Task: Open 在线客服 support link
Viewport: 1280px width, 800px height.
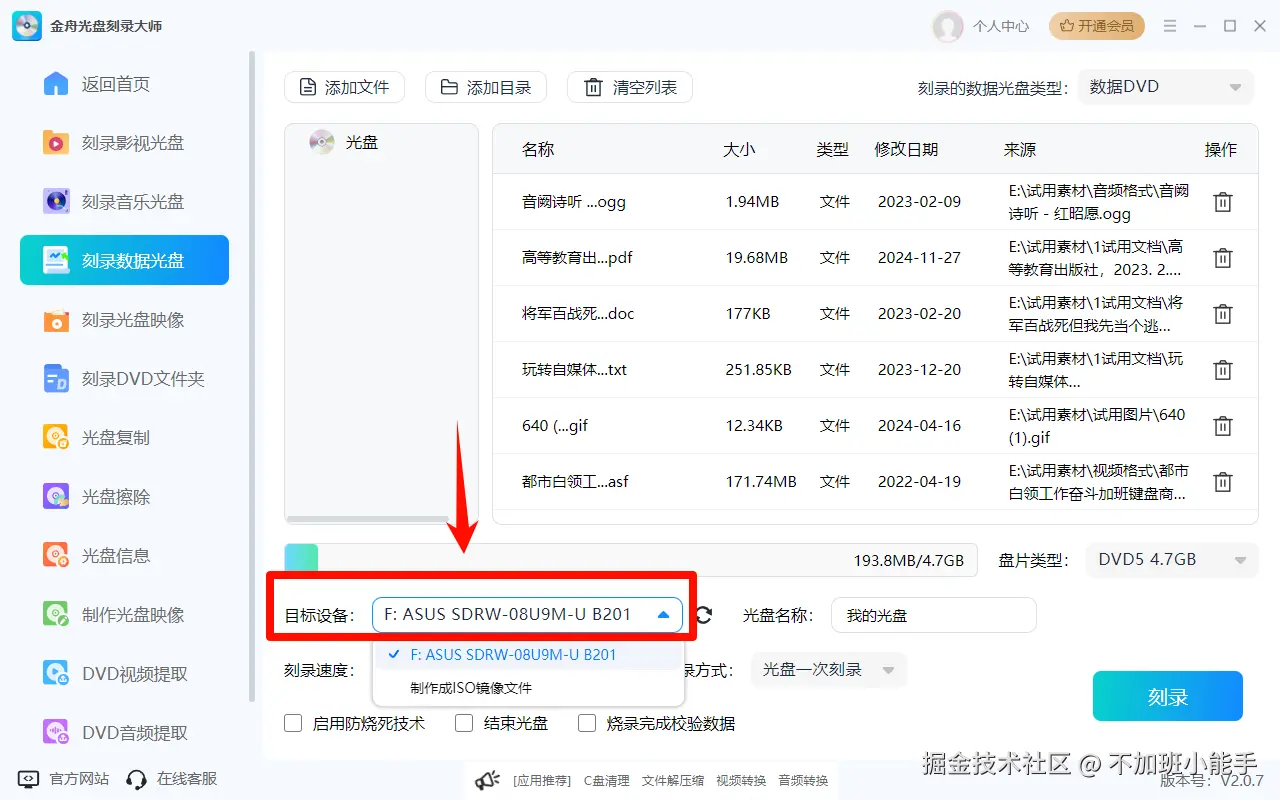Action: click(x=172, y=779)
